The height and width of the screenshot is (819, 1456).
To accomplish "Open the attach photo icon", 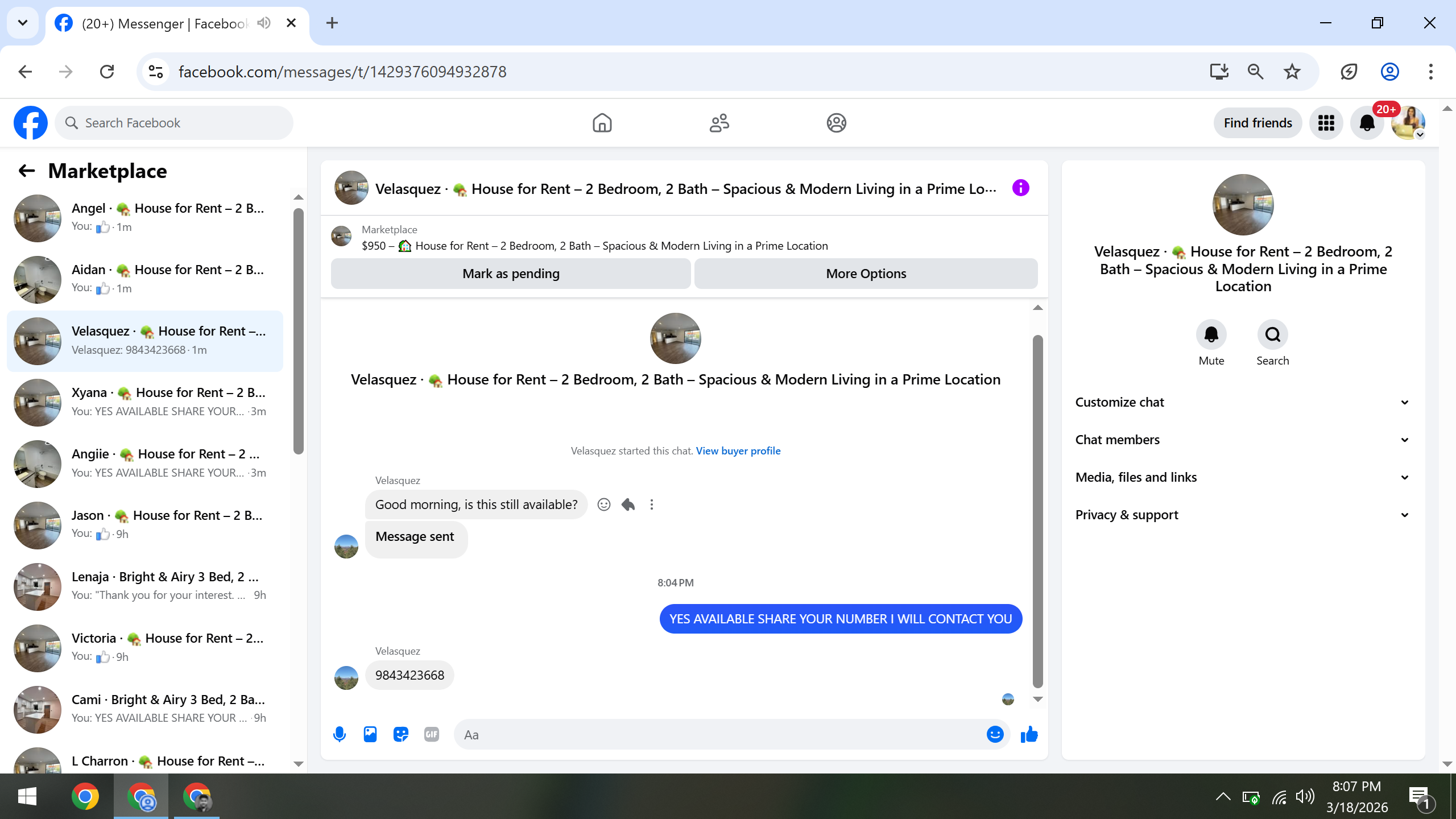I will tap(370, 734).
